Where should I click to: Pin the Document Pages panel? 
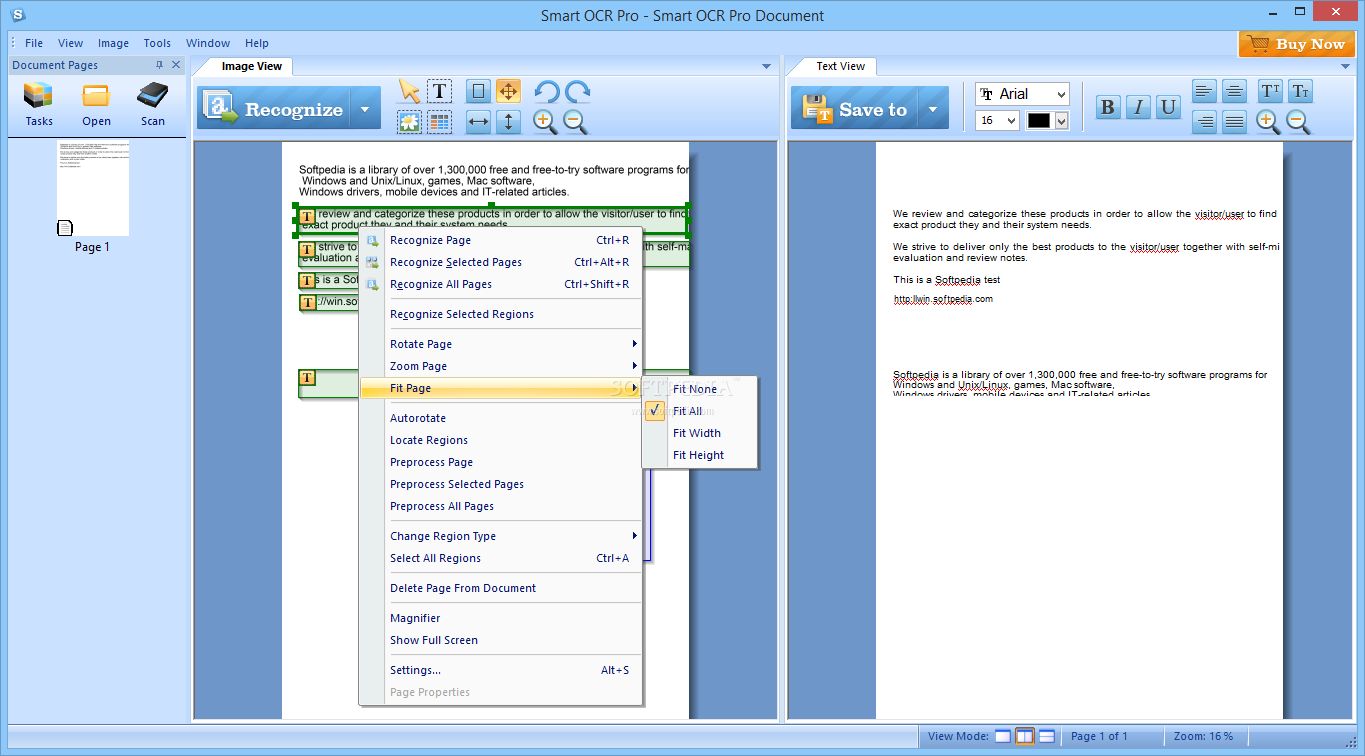pyautogui.click(x=159, y=65)
